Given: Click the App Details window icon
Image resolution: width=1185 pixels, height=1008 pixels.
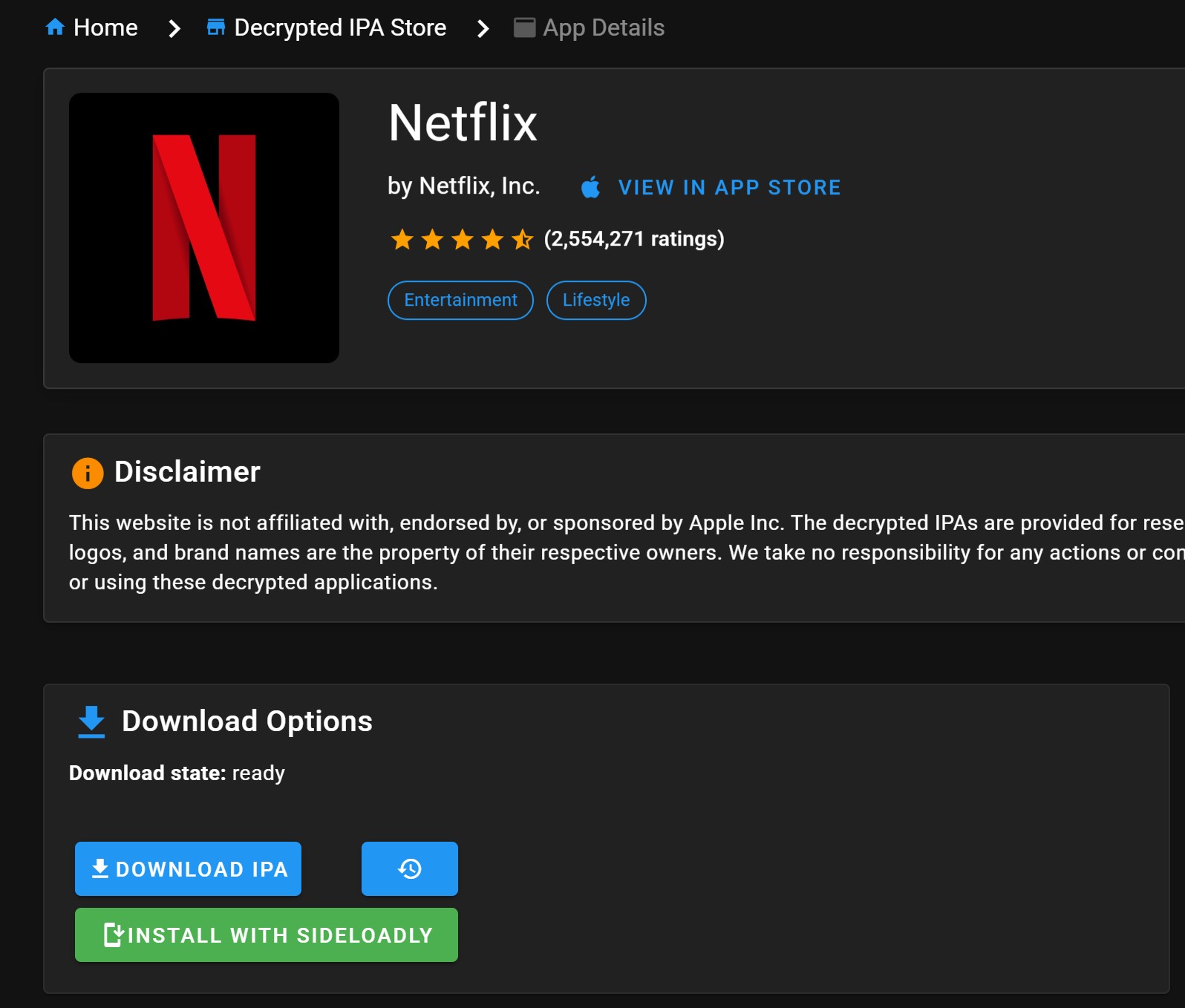Looking at the screenshot, I should (x=524, y=27).
